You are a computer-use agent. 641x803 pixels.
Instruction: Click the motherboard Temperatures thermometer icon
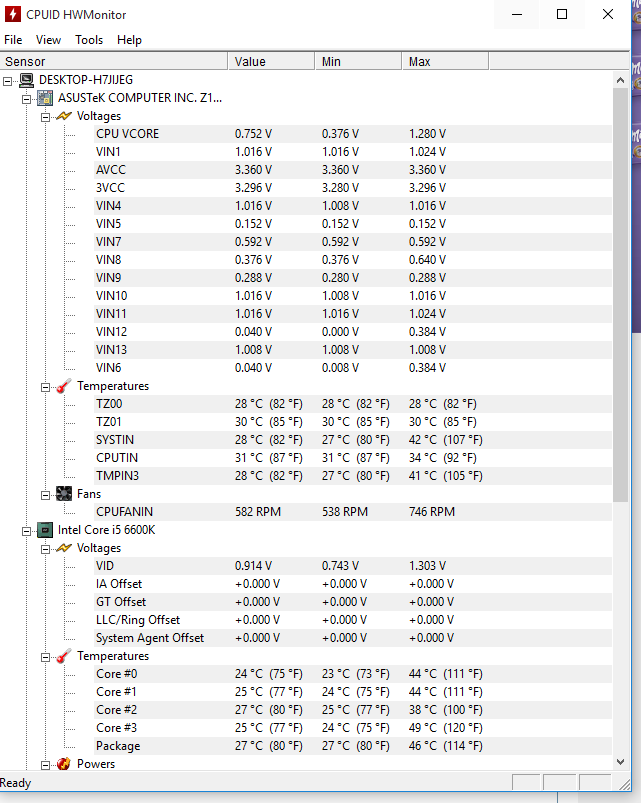[x=64, y=386]
